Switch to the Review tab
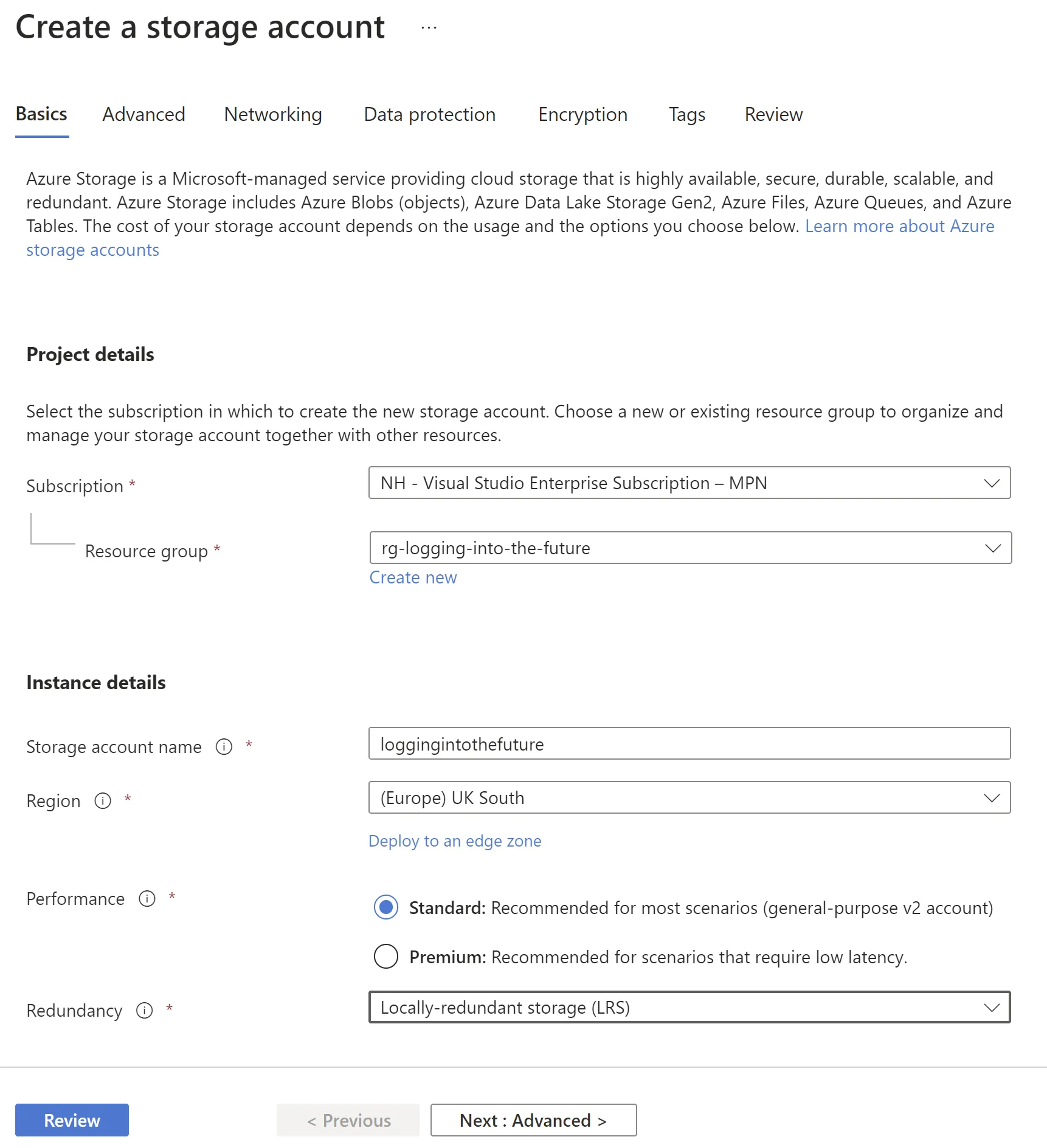The width and height of the screenshot is (1047, 1148). tap(773, 114)
